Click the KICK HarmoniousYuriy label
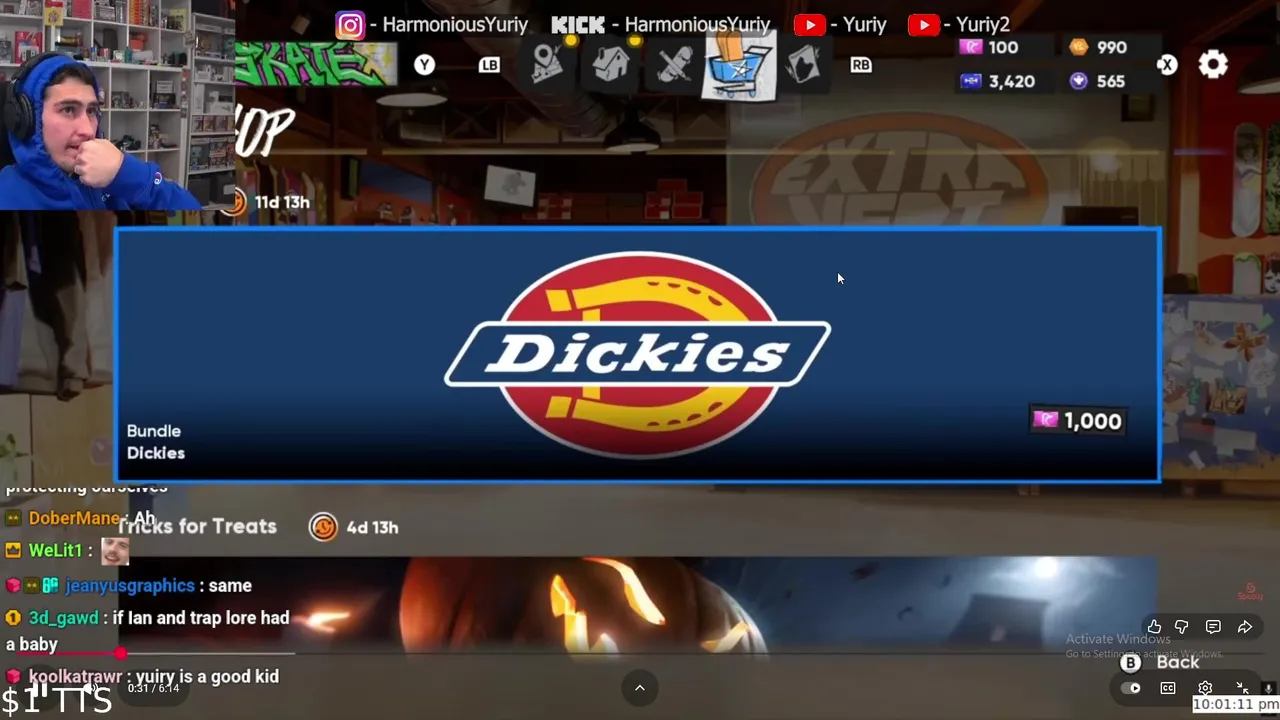Screen dimensions: 1280x720 point(661,25)
